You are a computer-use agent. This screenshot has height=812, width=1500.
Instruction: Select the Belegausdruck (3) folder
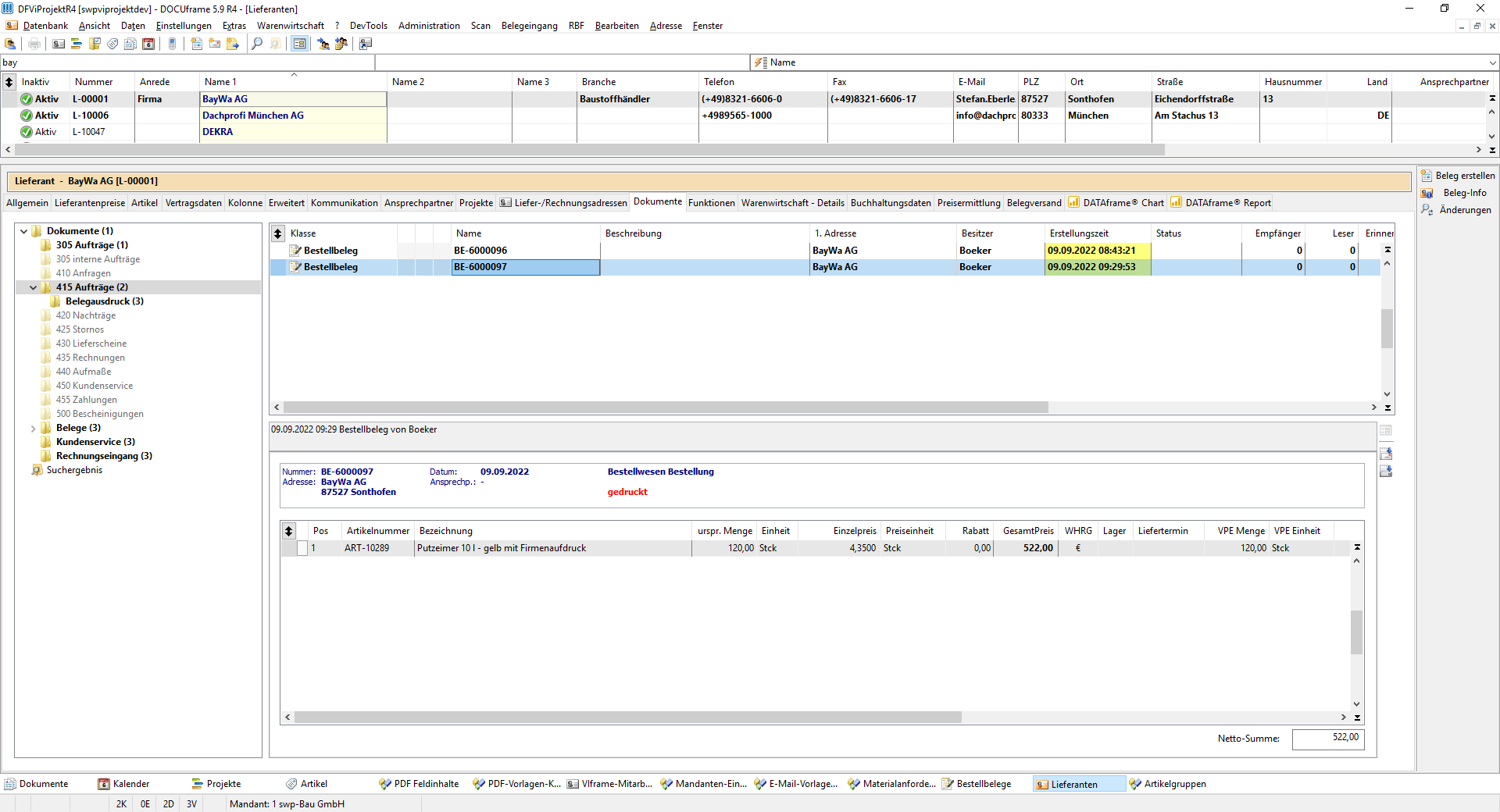coord(104,301)
